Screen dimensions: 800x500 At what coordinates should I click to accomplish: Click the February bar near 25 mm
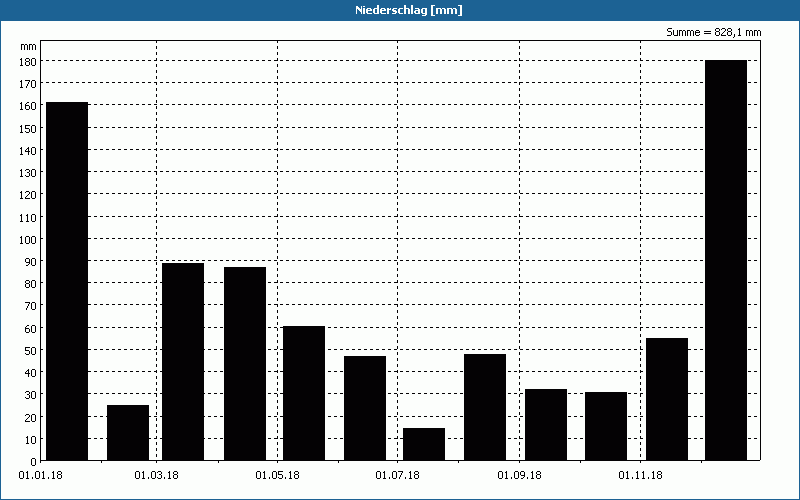point(128,433)
